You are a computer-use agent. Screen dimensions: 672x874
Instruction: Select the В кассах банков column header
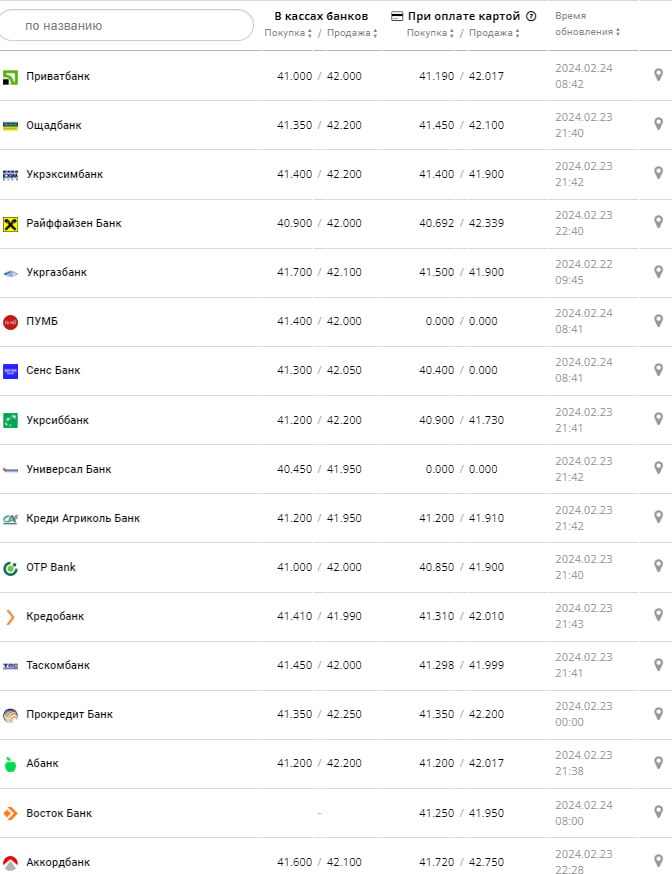pos(321,16)
